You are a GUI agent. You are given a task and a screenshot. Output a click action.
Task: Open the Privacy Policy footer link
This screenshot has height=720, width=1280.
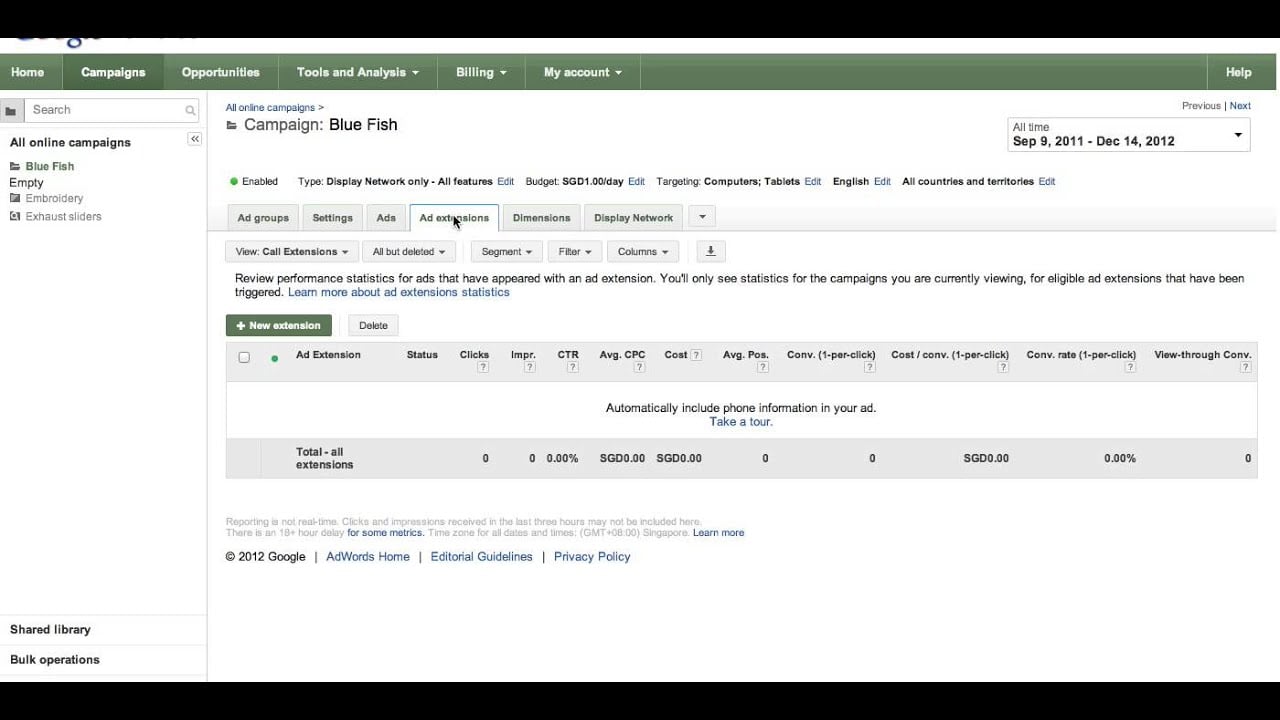point(592,557)
